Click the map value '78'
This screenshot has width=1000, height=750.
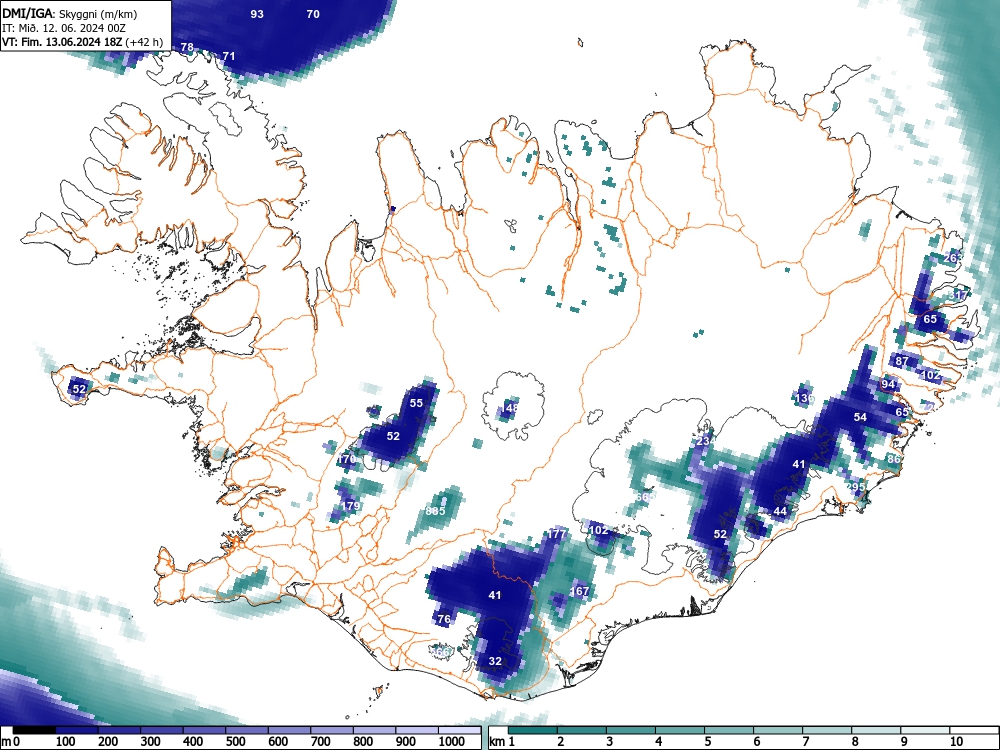pos(187,47)
